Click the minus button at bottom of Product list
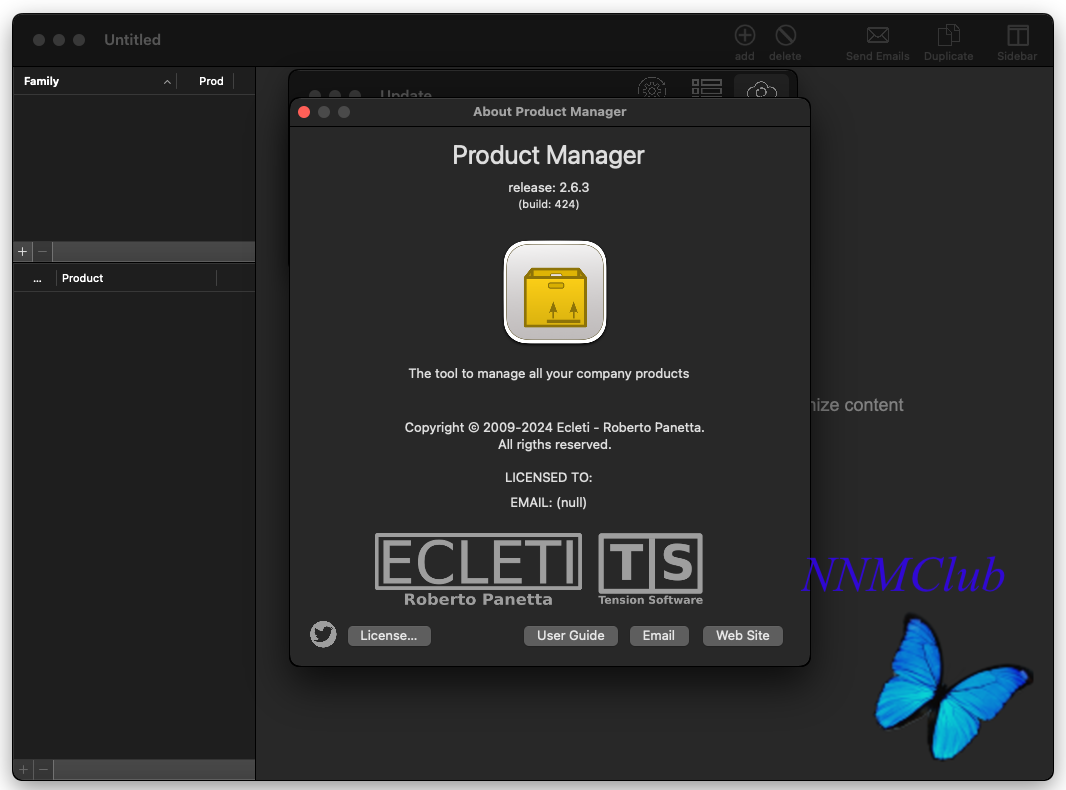The image size is (1066, 790). [x=44, y=770]
